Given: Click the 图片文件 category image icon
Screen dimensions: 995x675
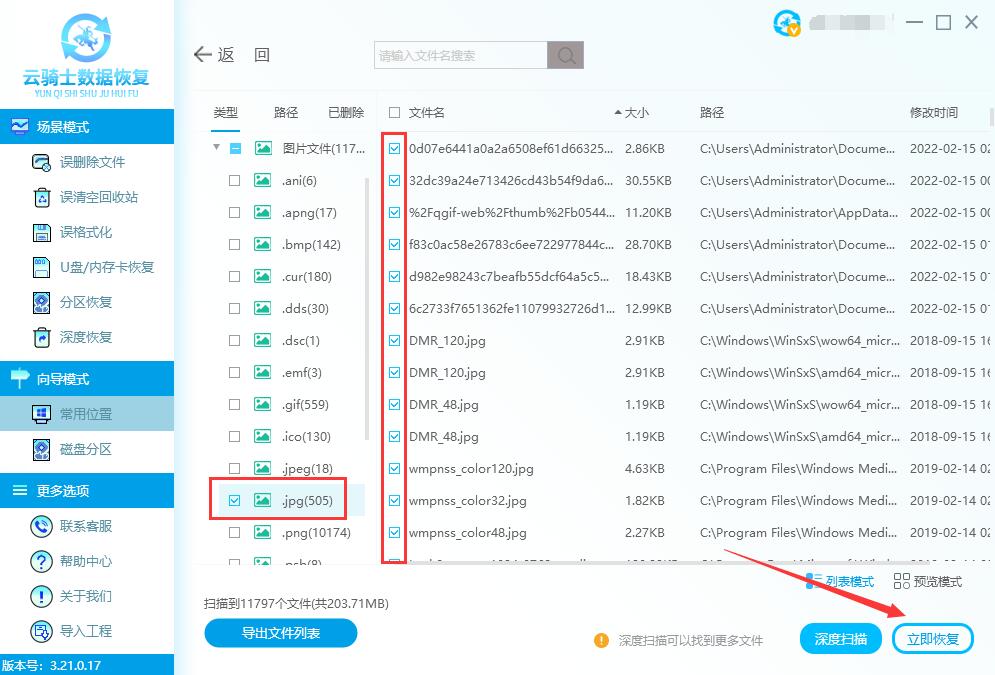Looking at the screenshot, I should [x=263, y=148].
